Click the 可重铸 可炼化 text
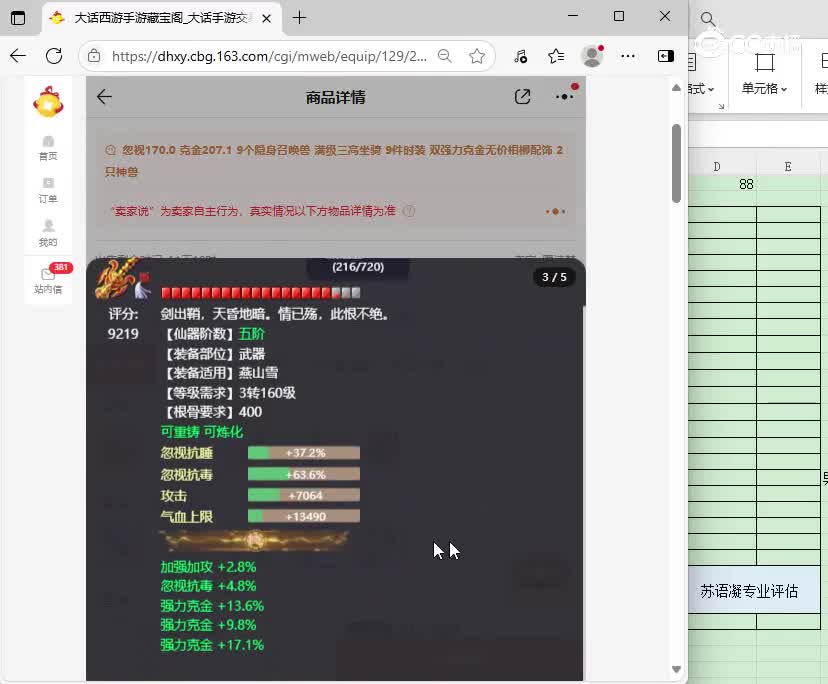 point(202,432)
